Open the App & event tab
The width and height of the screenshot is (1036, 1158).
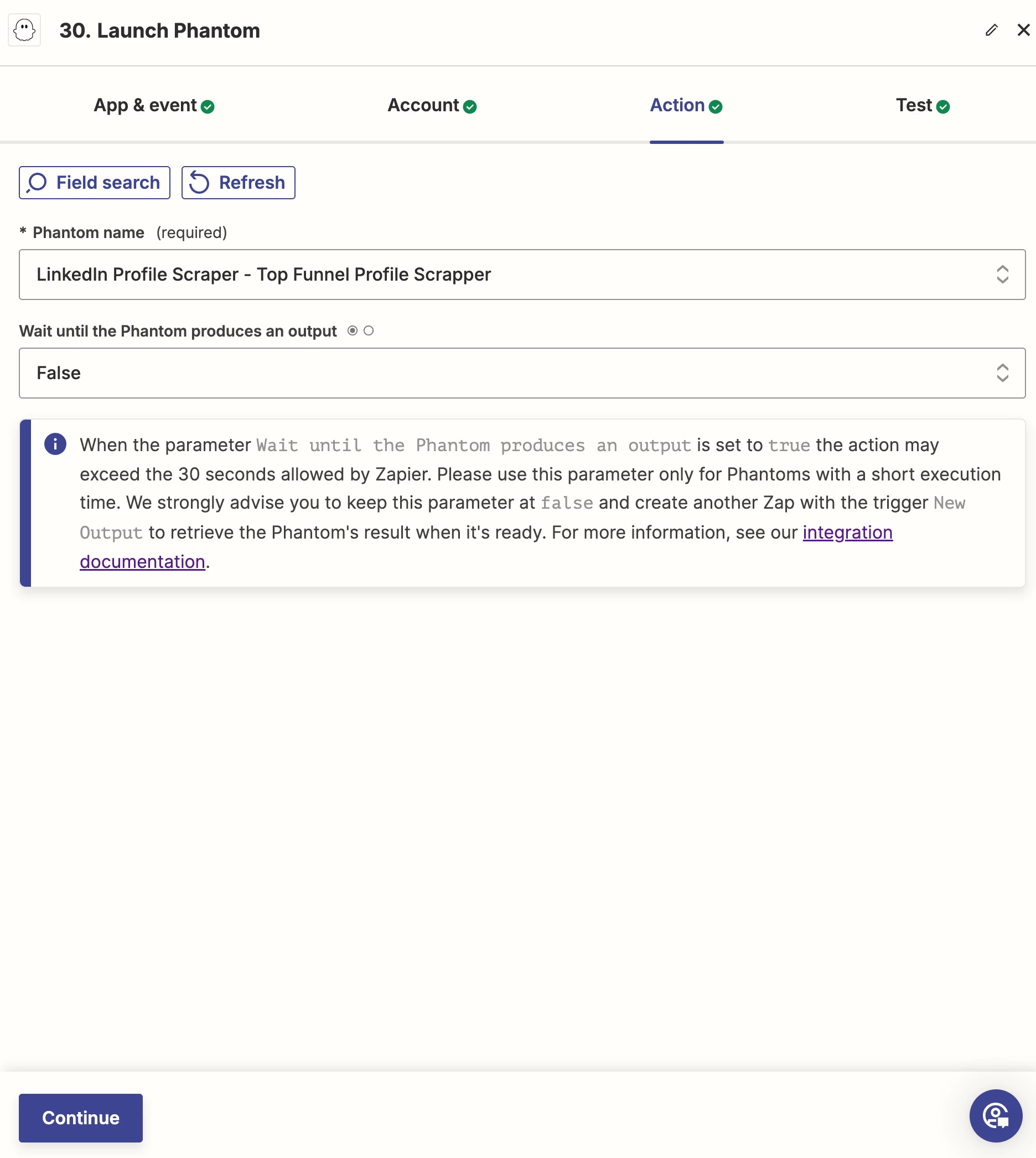154,105
